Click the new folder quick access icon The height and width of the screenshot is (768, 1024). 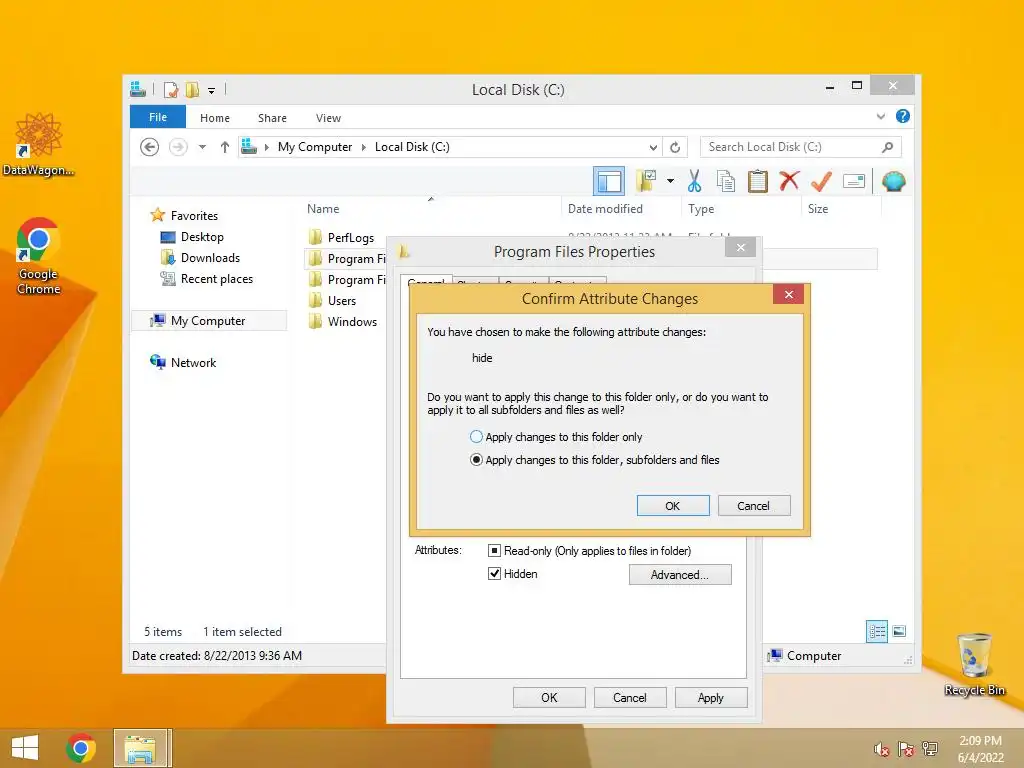tap(192, 89)
